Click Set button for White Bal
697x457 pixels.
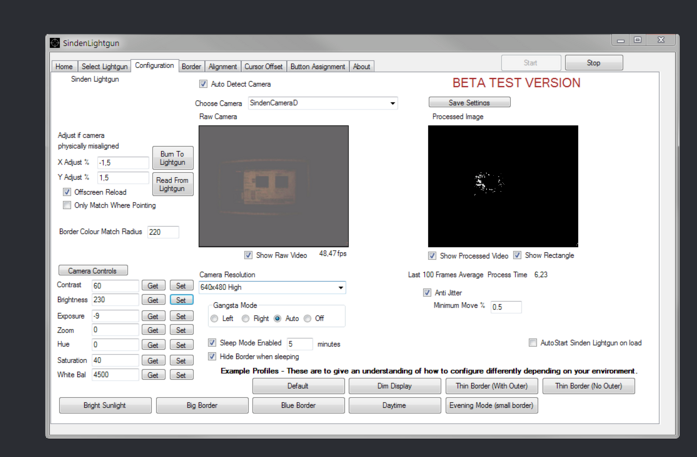pyautogui.click(x=181, y=375)
